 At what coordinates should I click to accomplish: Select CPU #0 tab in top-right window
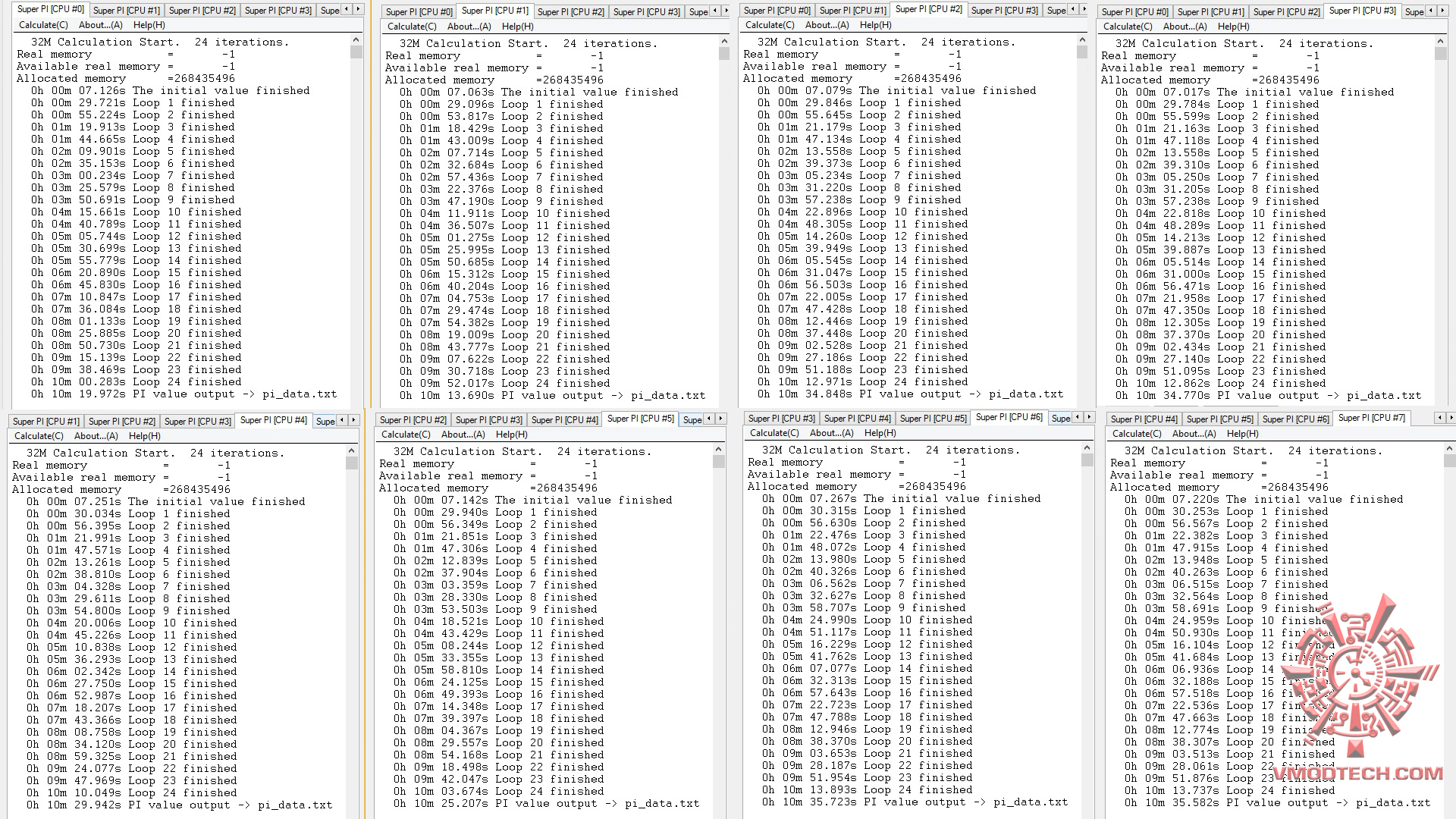point(1134,11)
